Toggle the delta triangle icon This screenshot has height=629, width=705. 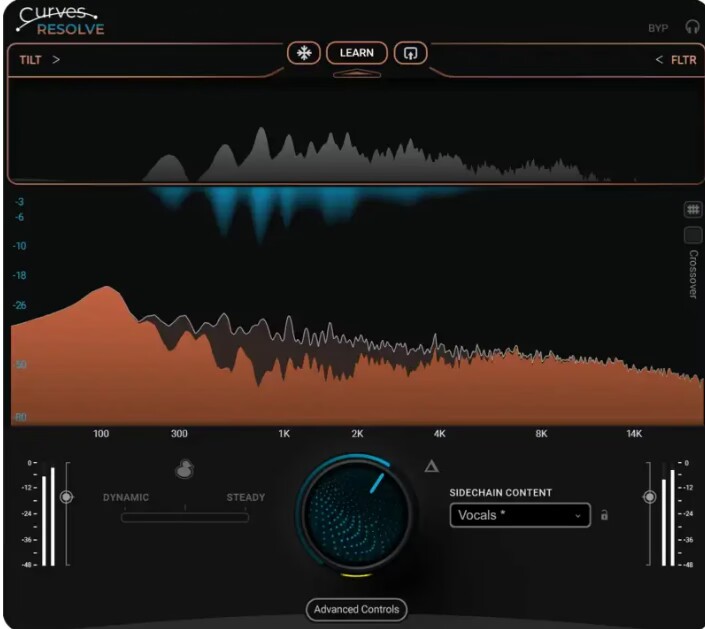coord(432,466)
